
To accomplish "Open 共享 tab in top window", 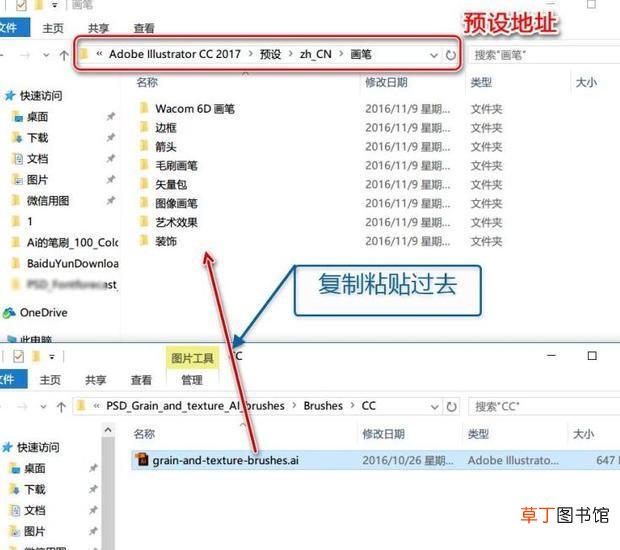I will [98, 28].
